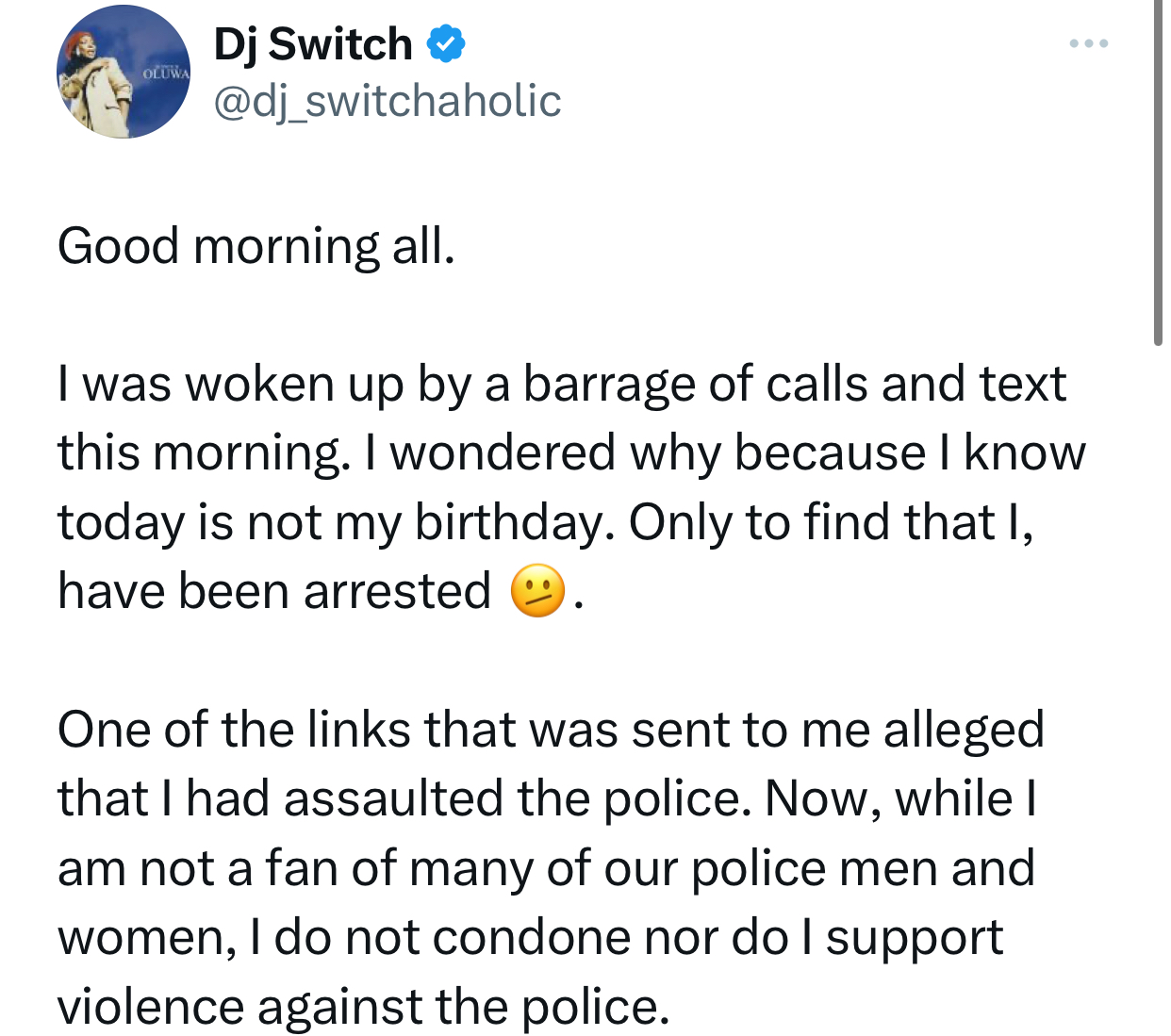1171x1036 pixels.
Task: Click the words "have been arrested"
Action: coord(274,592)
